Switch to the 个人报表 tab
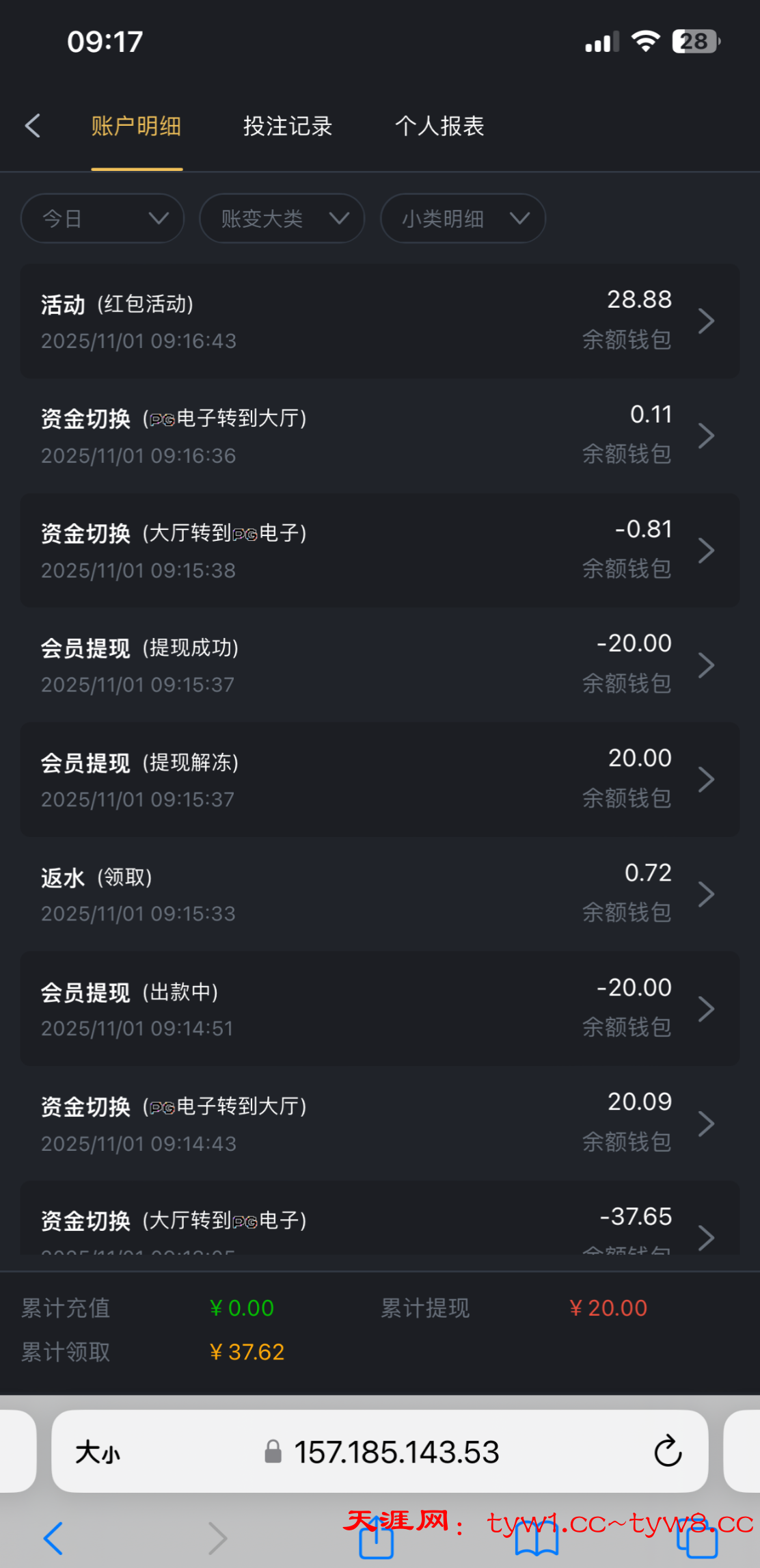760x1568 pixels. click(x=439, y=127)
